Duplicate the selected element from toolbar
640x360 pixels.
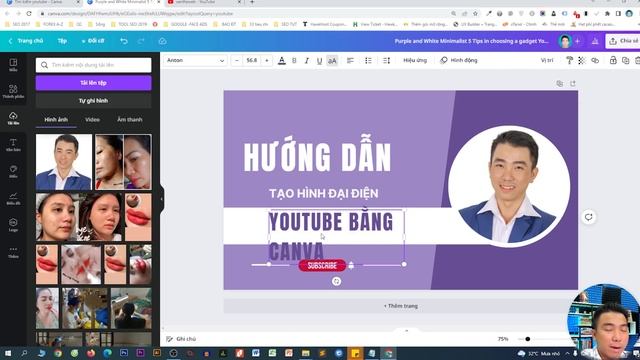(625, 60)
